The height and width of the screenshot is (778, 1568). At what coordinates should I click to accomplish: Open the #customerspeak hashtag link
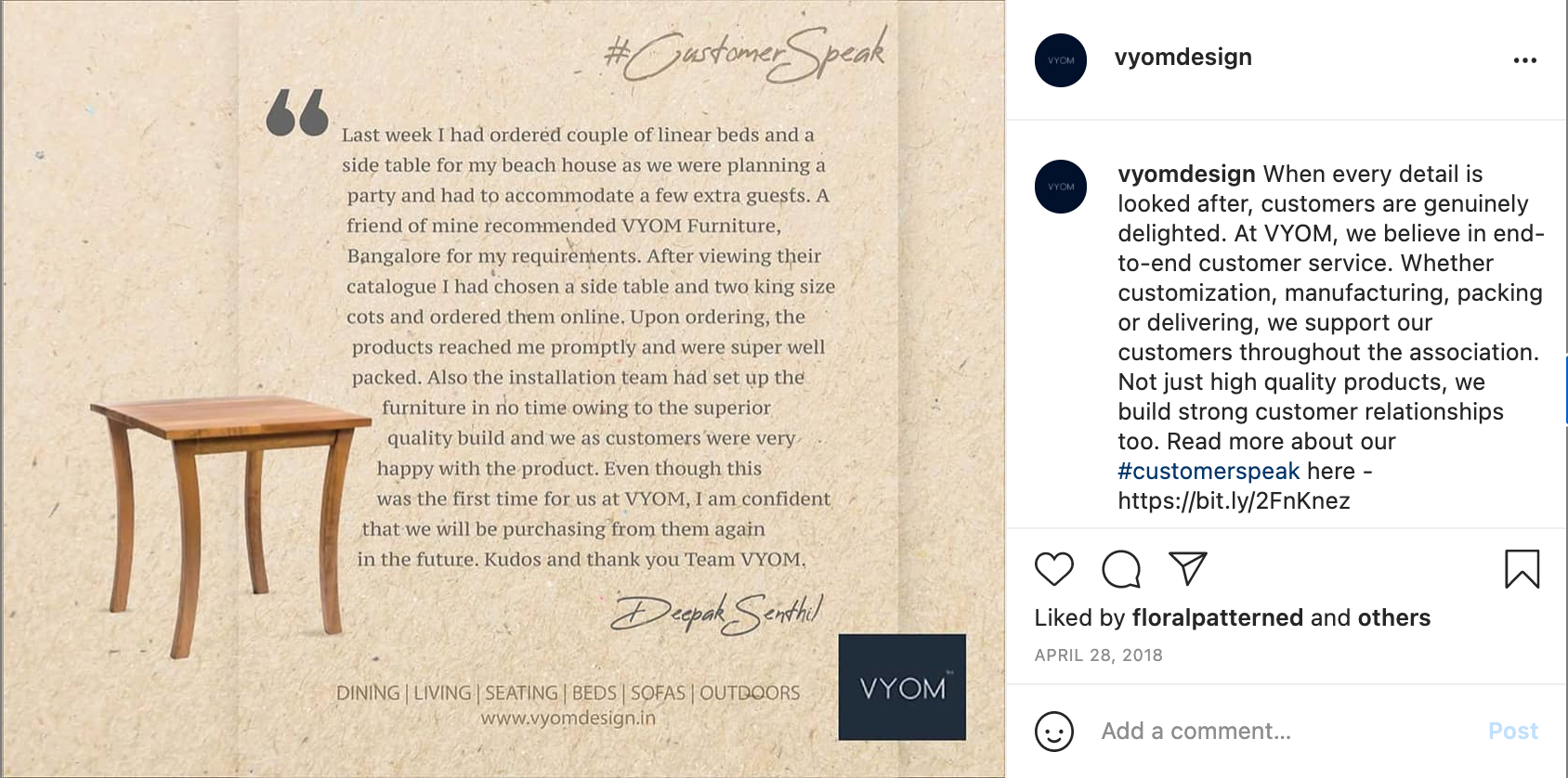coord(1209,472)
